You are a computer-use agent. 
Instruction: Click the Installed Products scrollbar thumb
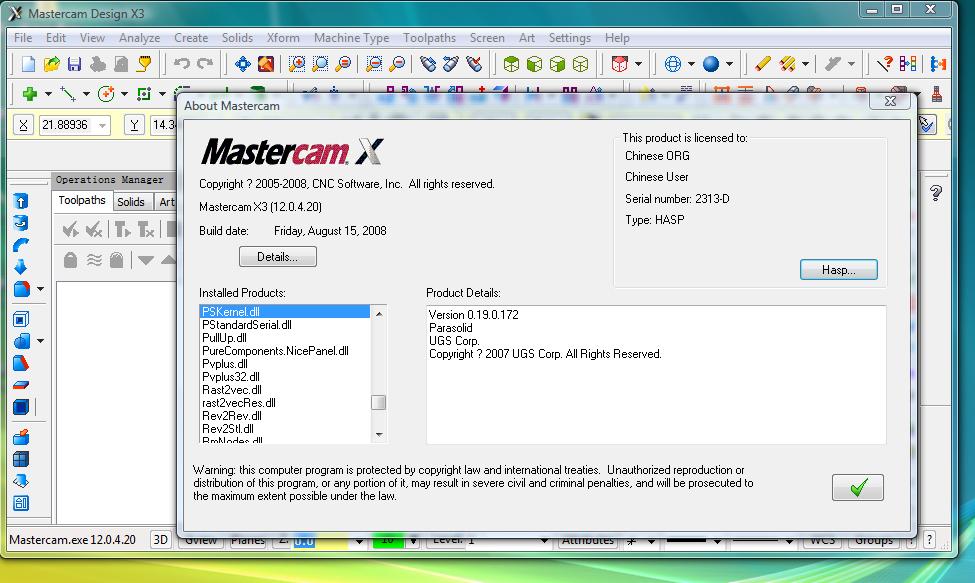point(378,403)
